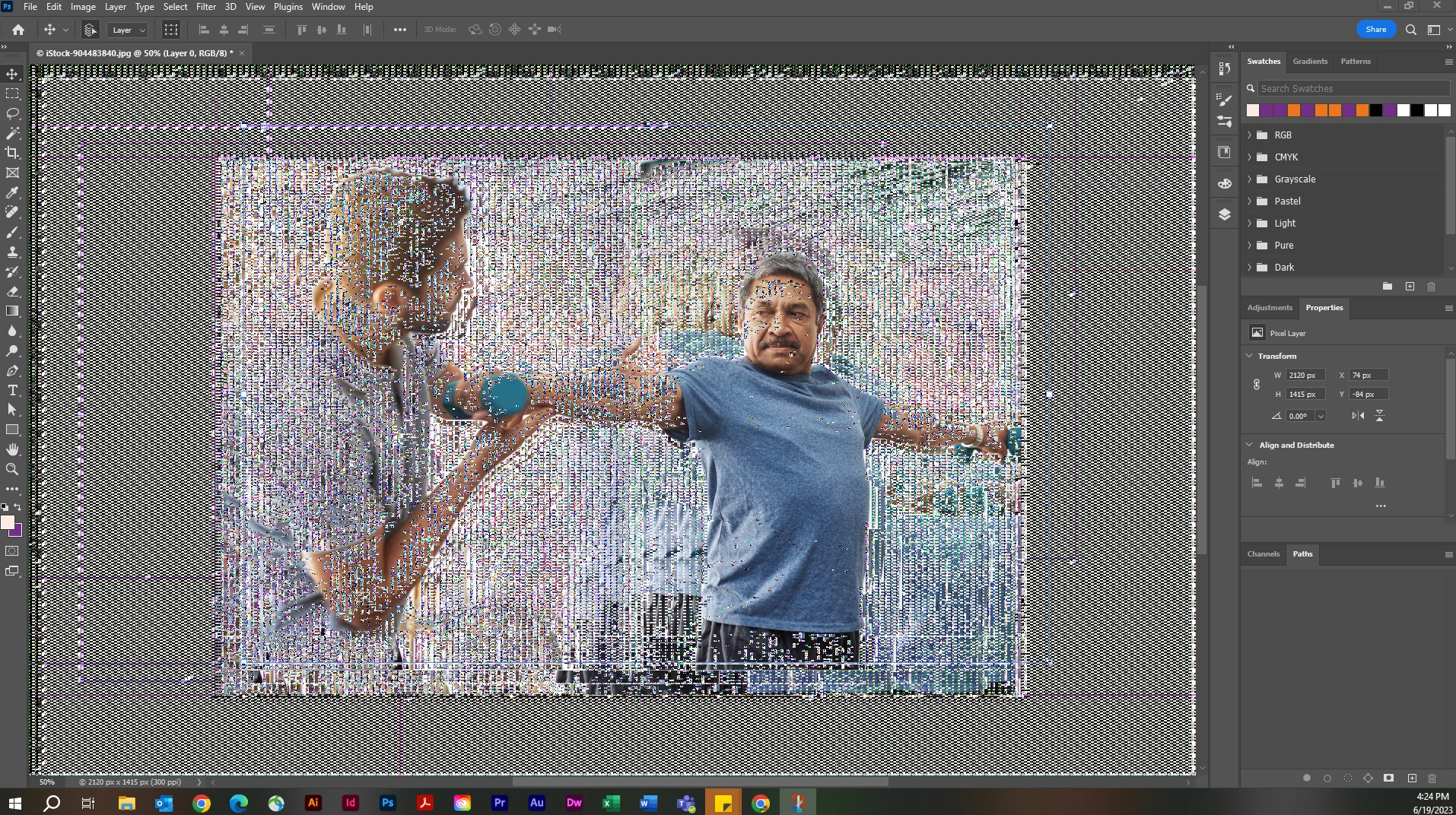Flip layer horizontally in Properties
The height and width of the screenshot is (815, 1456).
pos(1358,416)
